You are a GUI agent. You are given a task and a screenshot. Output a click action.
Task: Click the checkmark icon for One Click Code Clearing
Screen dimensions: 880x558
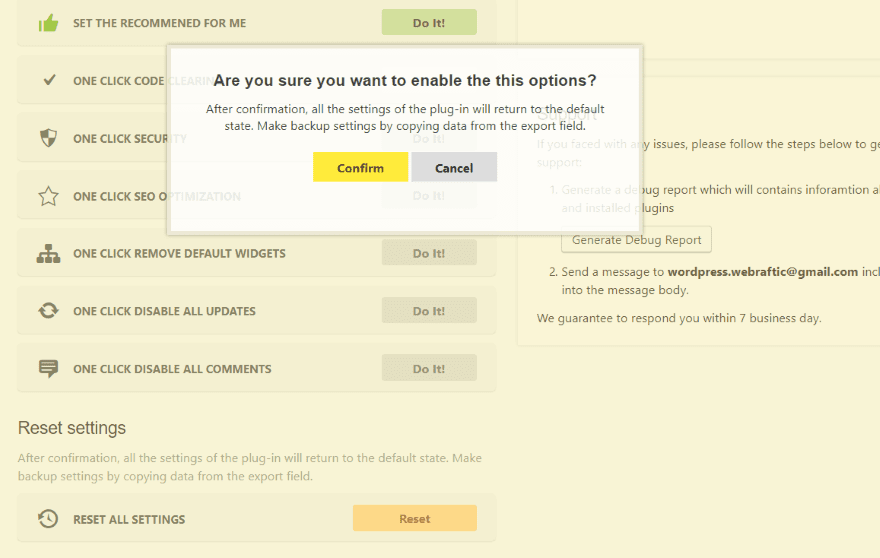49,80
